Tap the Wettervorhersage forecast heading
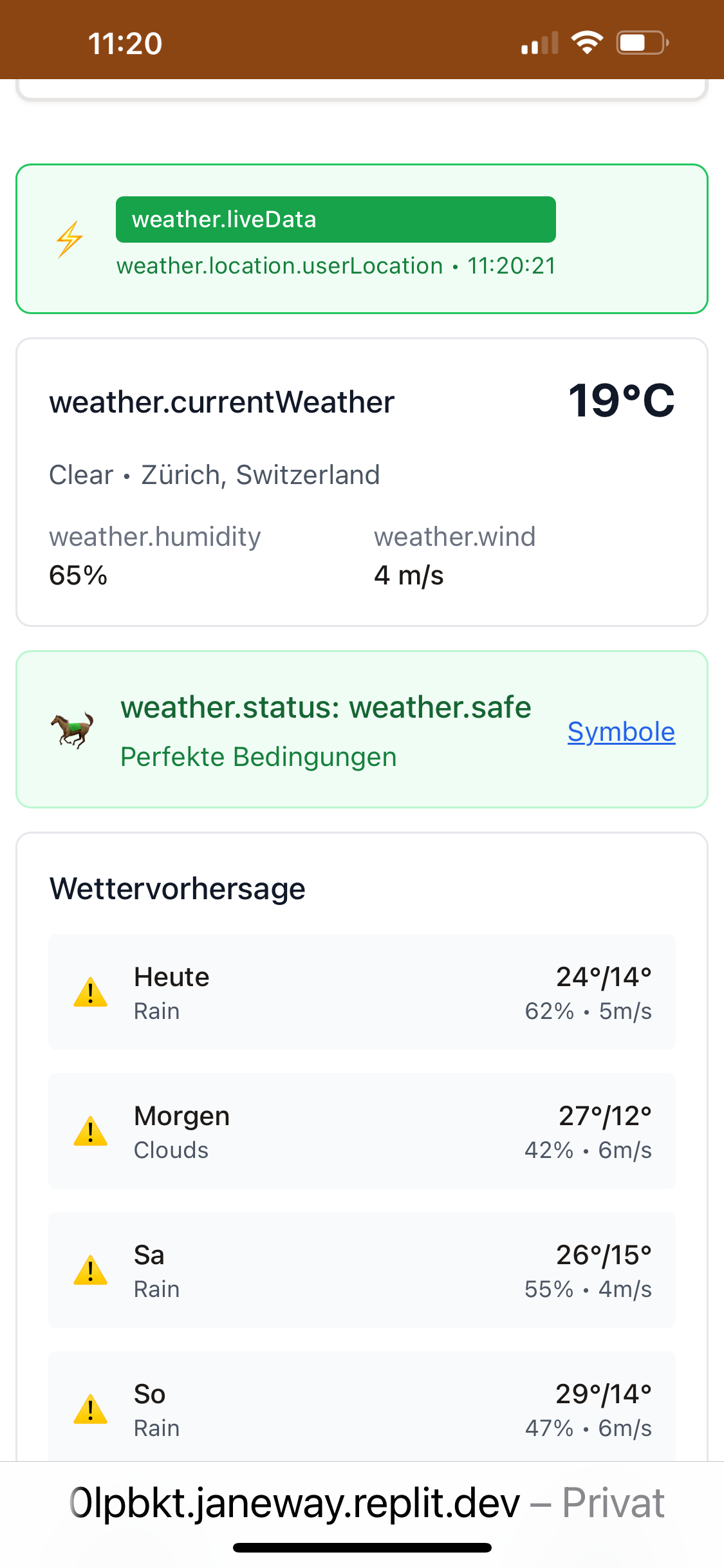The image size is (724, 1568). (x=178, y=889)
